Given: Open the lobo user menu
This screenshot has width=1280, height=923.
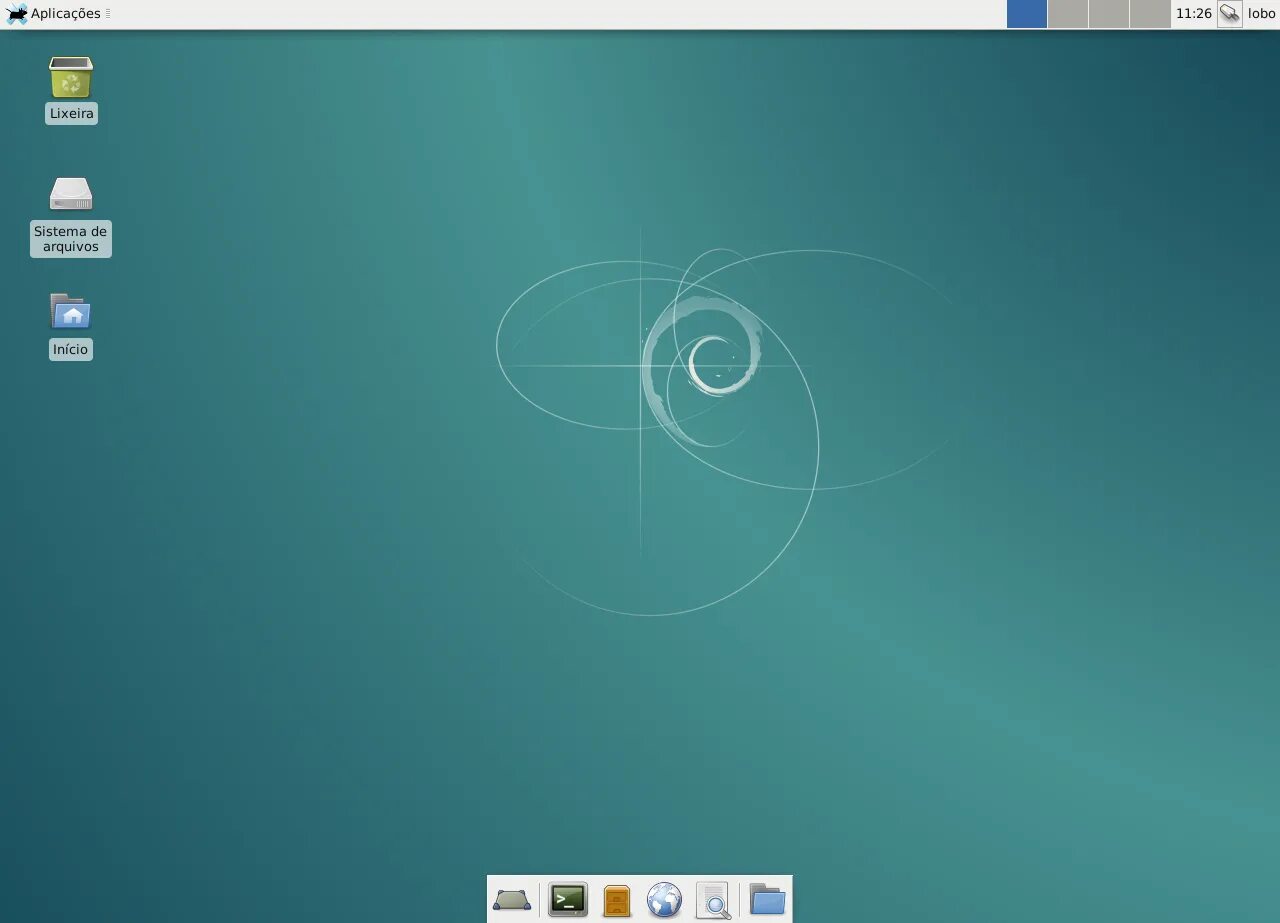Looking at the screenshot, I should (1262, 14).
